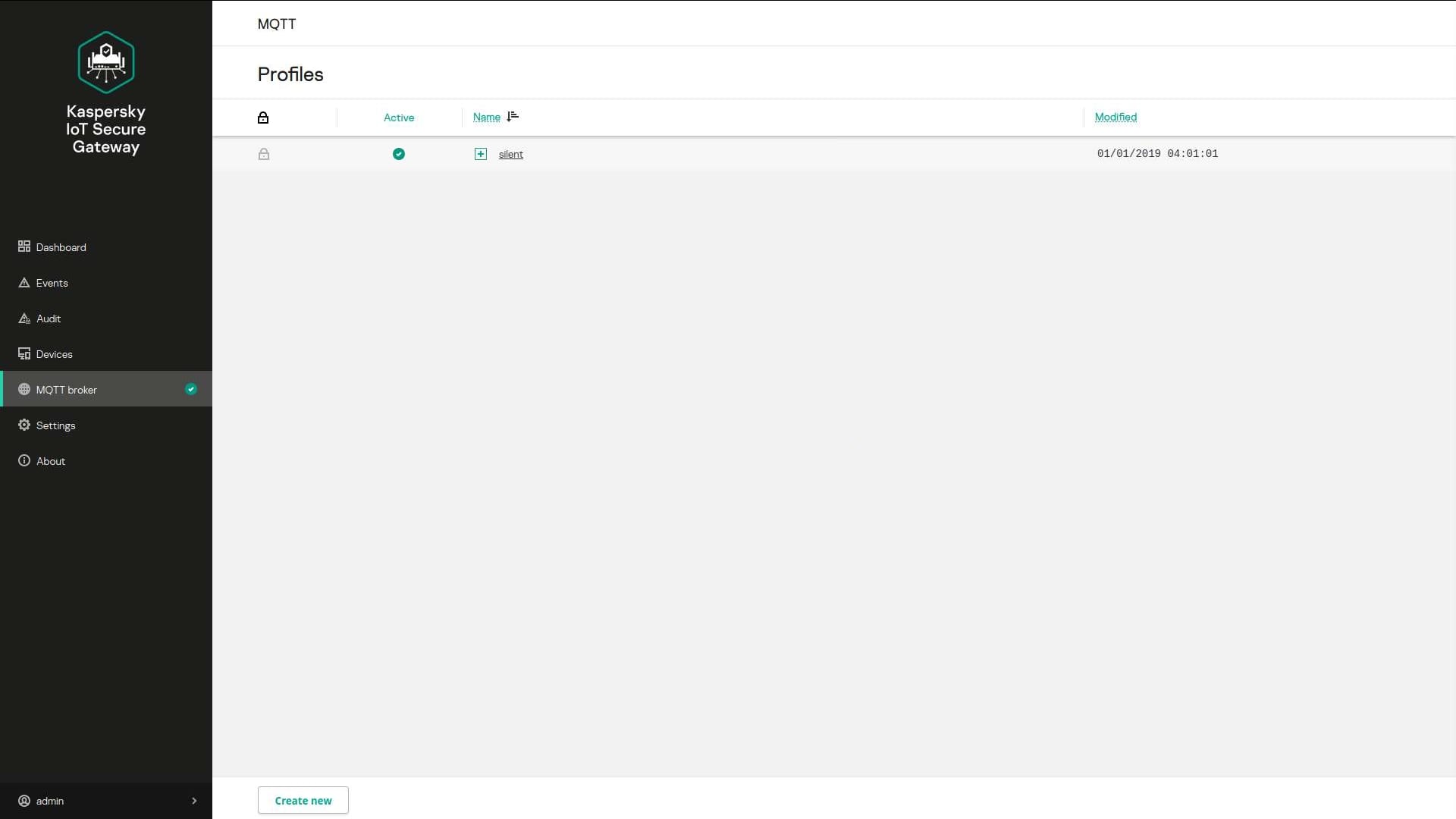Click the Audit sidebar icon
This screenshot has height=819, width=1456.
[24, 318]
